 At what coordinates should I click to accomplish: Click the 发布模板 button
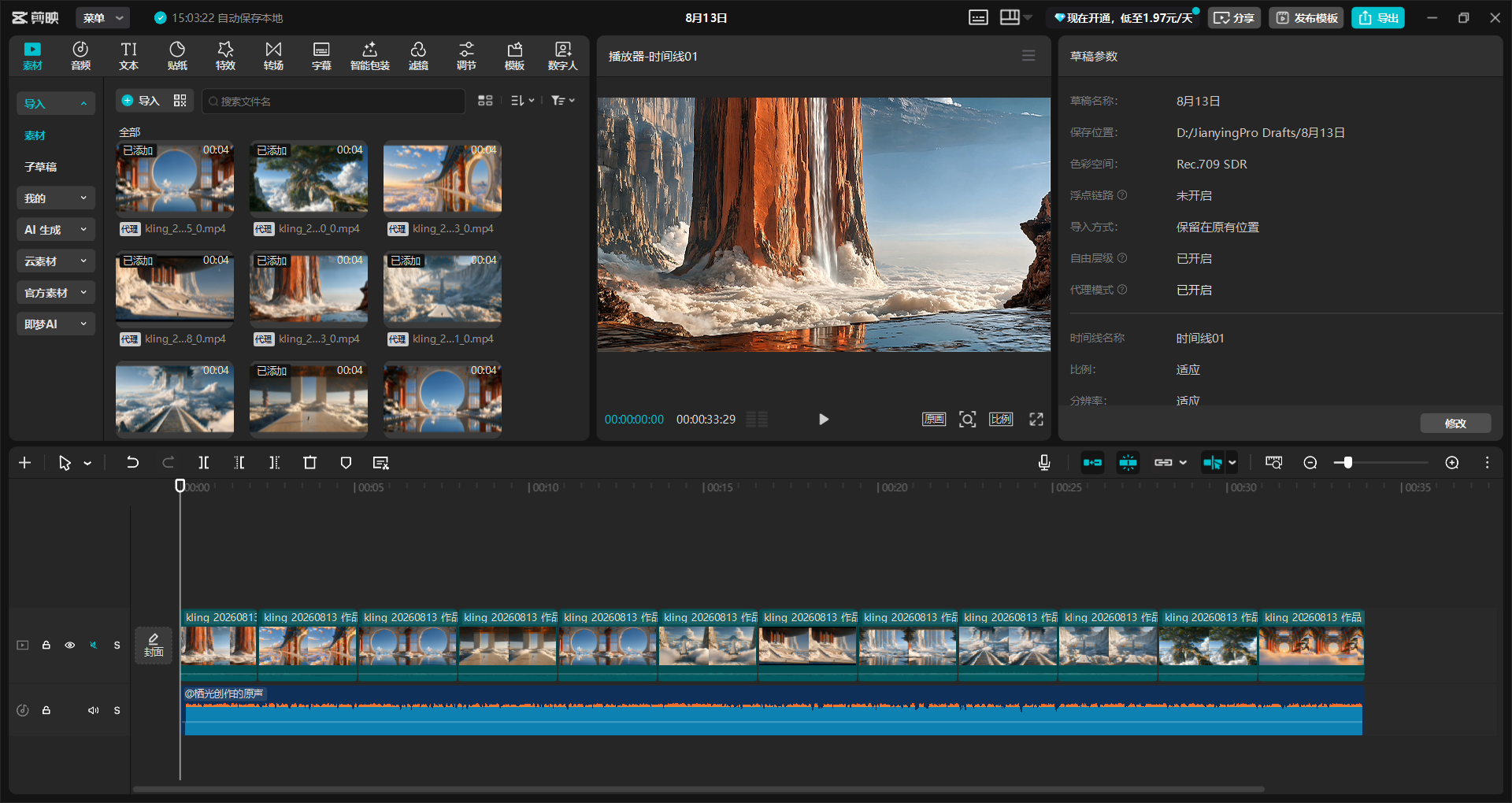[1306, 17]
